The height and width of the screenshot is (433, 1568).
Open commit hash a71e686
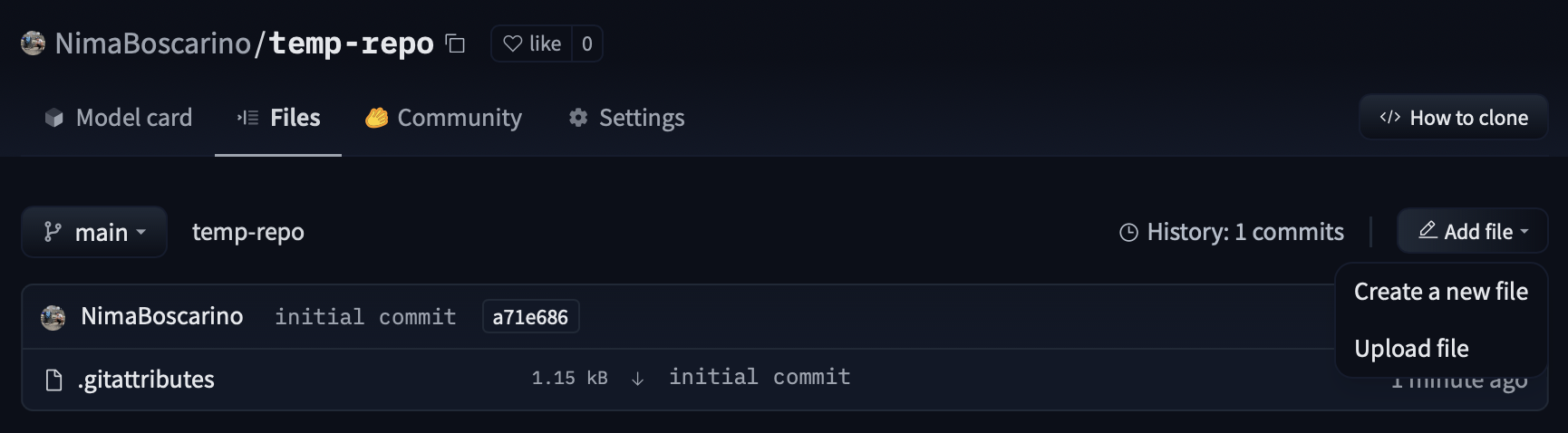coord(530,317)
